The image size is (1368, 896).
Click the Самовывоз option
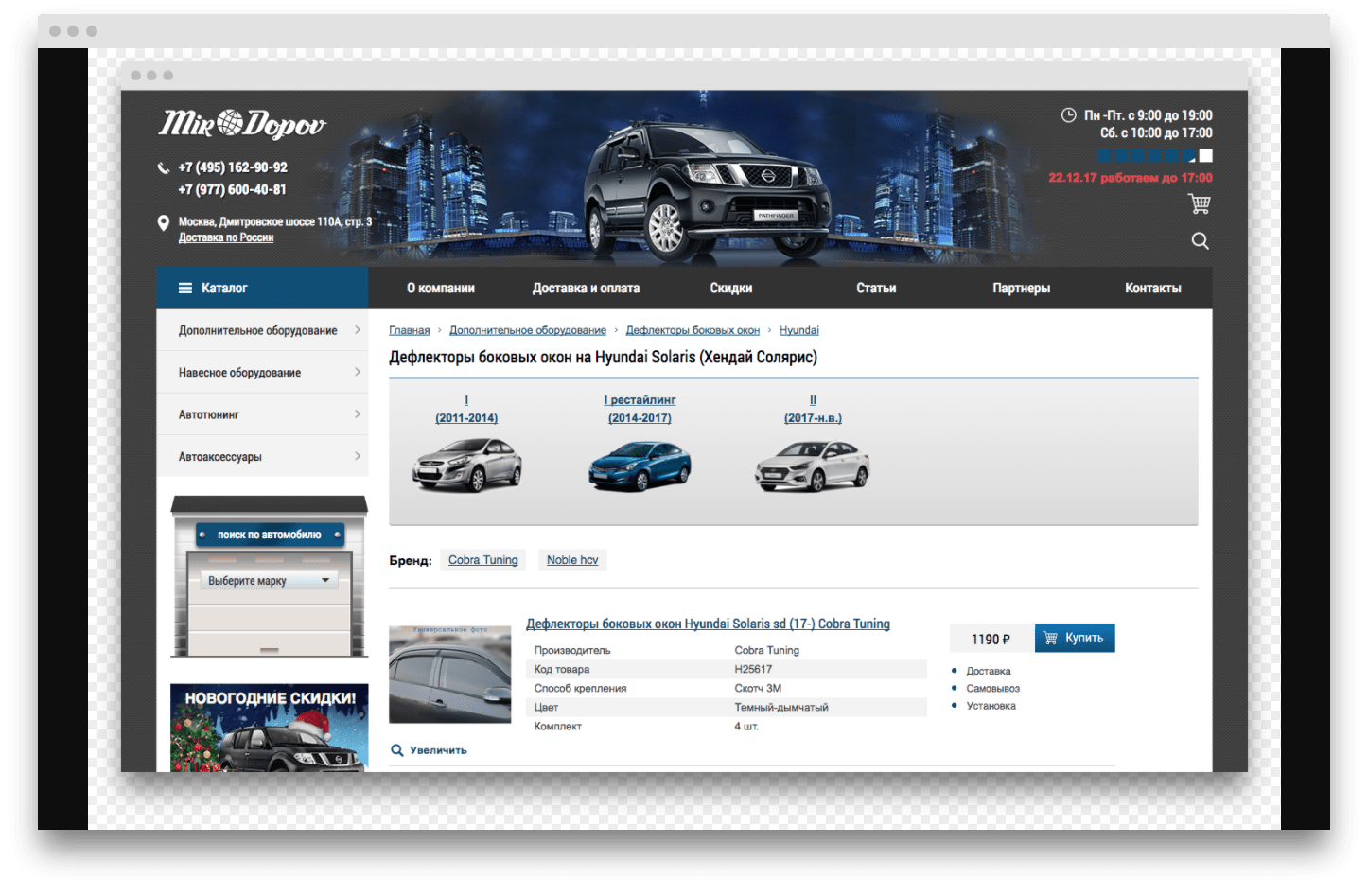[x=993, y=689]
